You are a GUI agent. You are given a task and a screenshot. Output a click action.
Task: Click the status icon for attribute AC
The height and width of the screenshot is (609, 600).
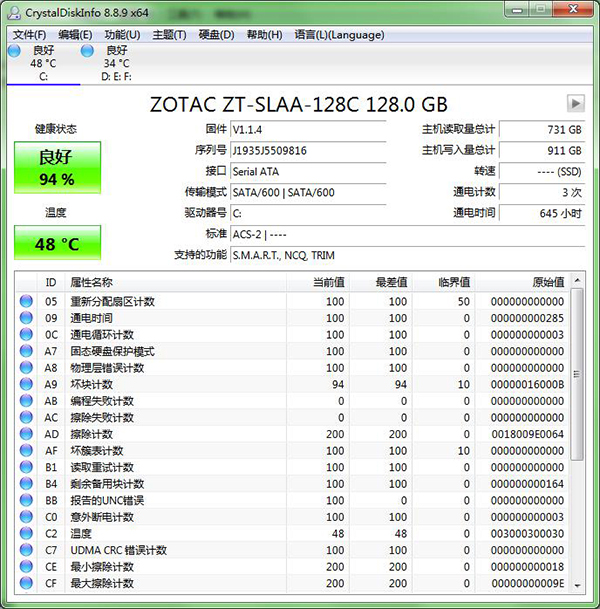[x=26, y=417]
